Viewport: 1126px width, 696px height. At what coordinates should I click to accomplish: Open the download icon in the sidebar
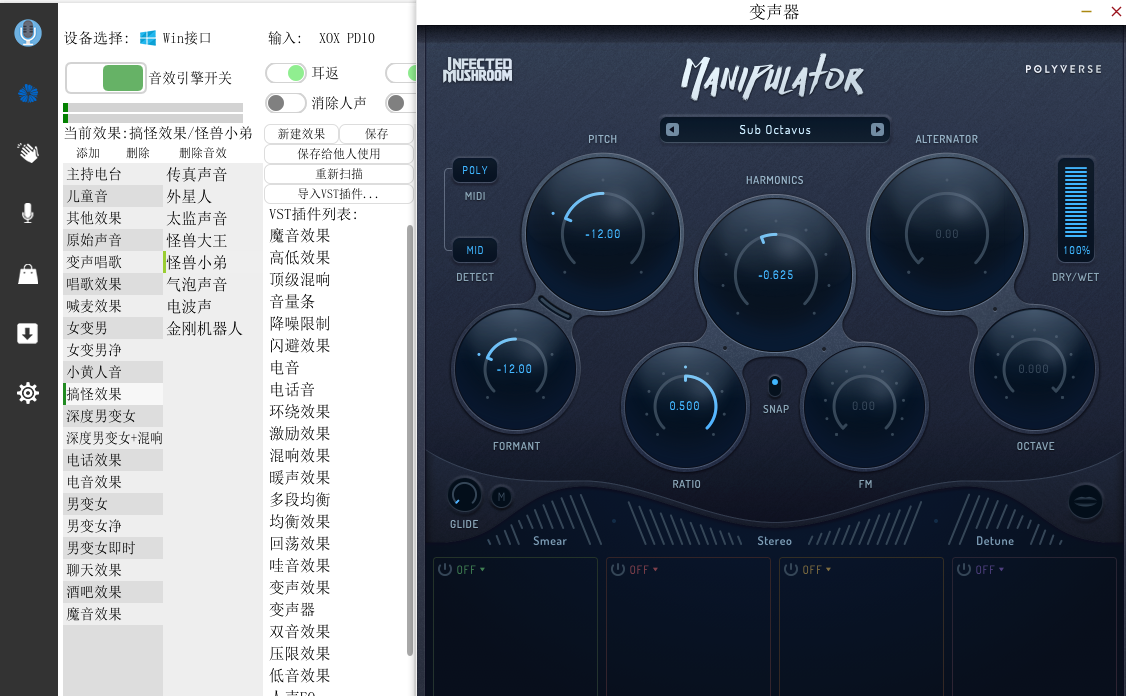(28, 333)
